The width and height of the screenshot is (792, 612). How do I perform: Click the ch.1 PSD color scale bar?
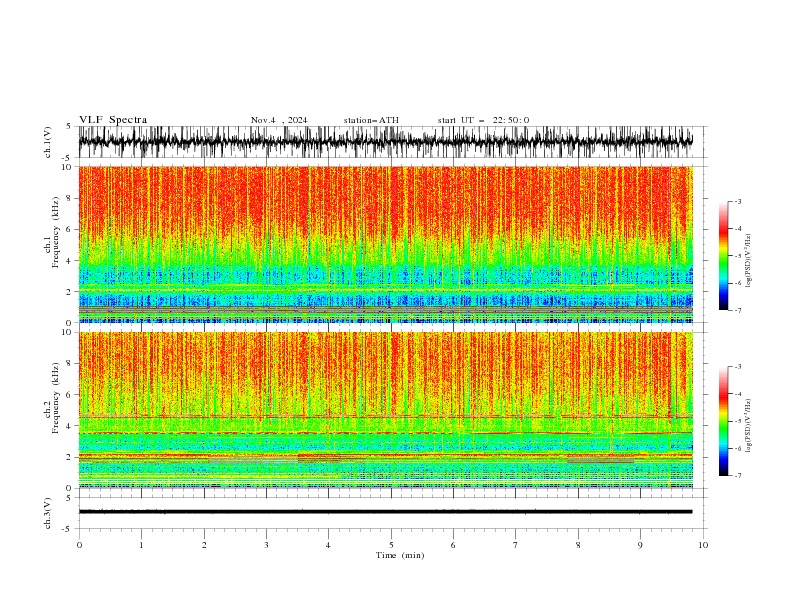[723, 256]
